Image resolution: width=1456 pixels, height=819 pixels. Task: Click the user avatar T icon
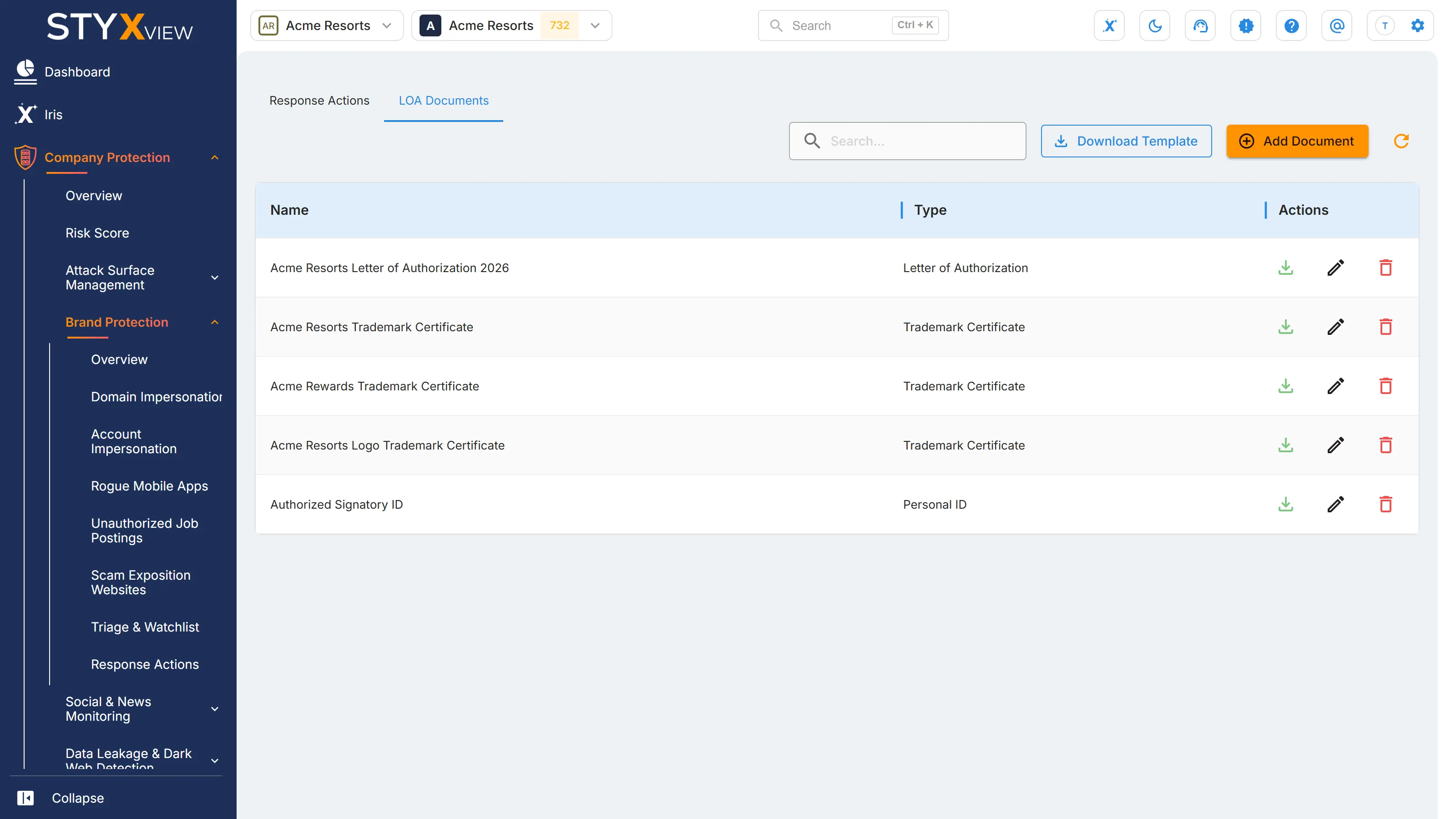coord(1384,25)
